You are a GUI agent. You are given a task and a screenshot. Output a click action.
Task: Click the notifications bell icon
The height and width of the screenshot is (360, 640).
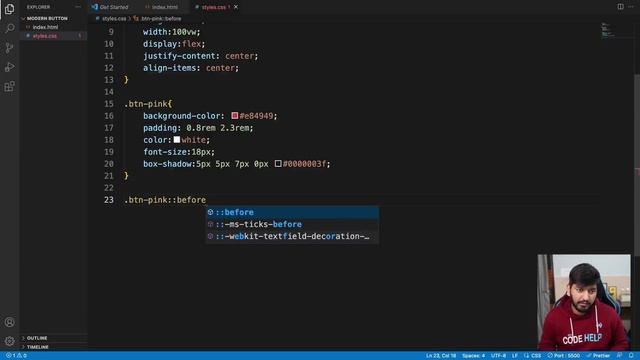[631, 356]
